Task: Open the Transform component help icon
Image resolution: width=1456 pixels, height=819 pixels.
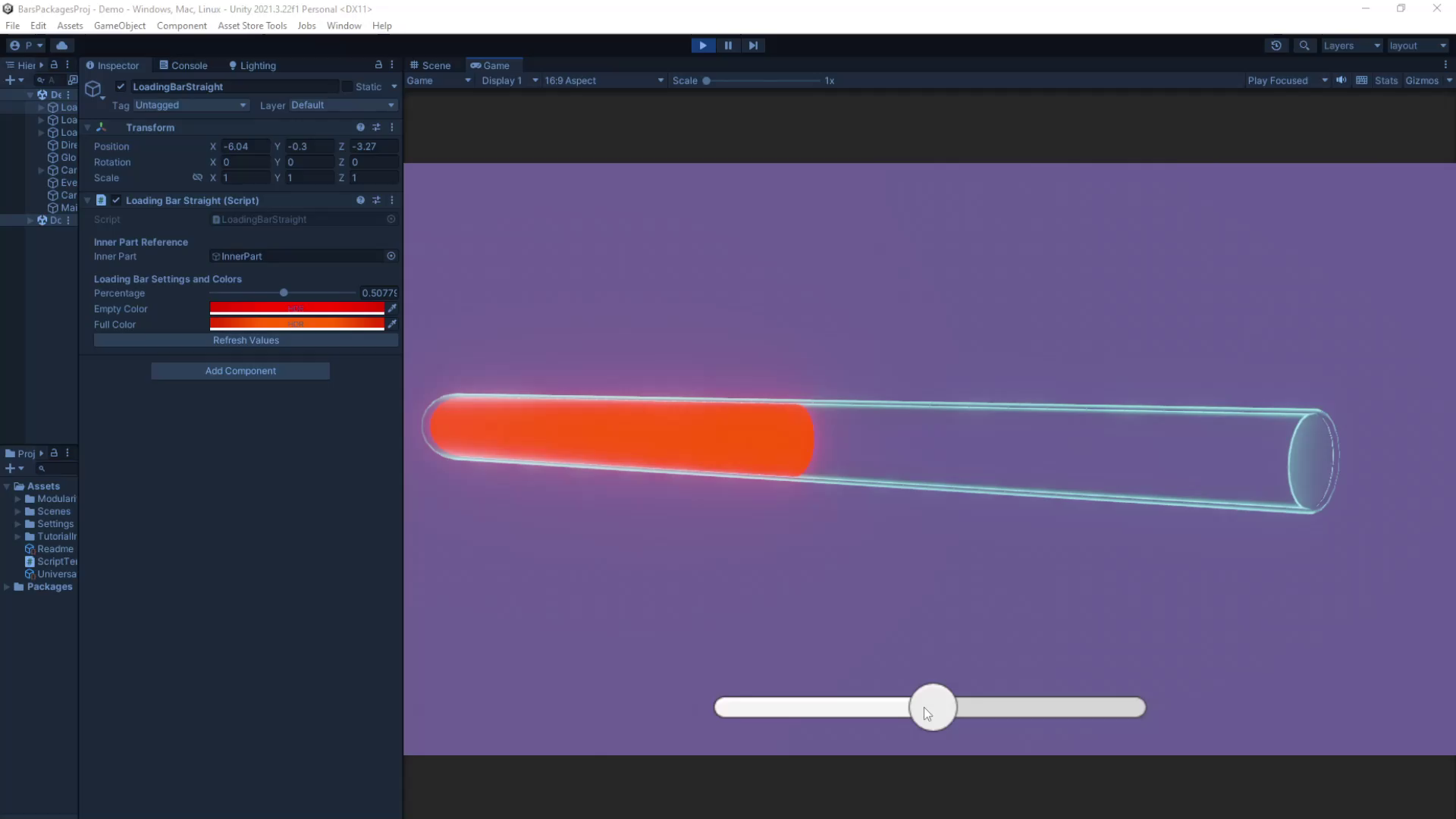Action: click(x=360, y=127)
